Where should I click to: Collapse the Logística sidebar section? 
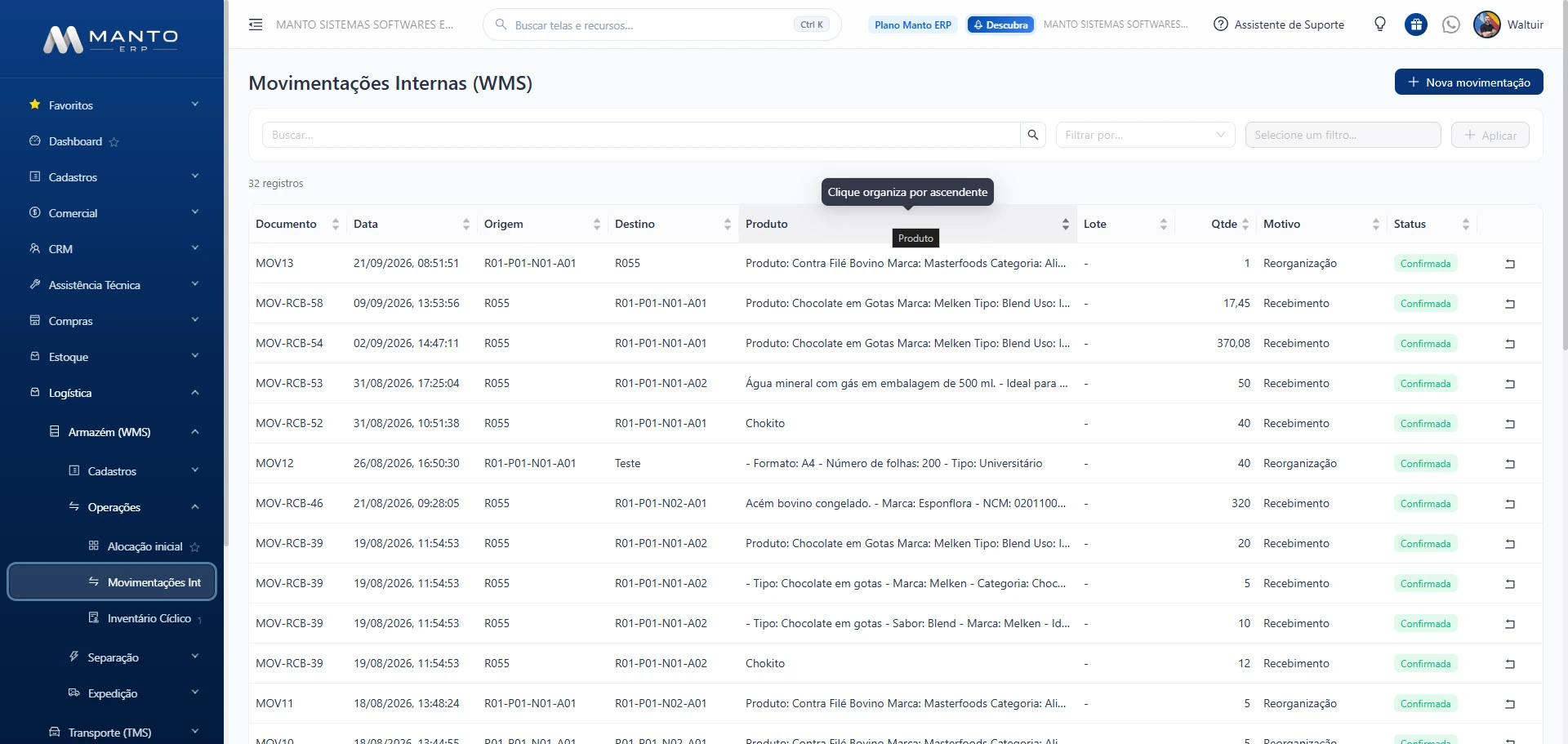click(x=114, y=393)
